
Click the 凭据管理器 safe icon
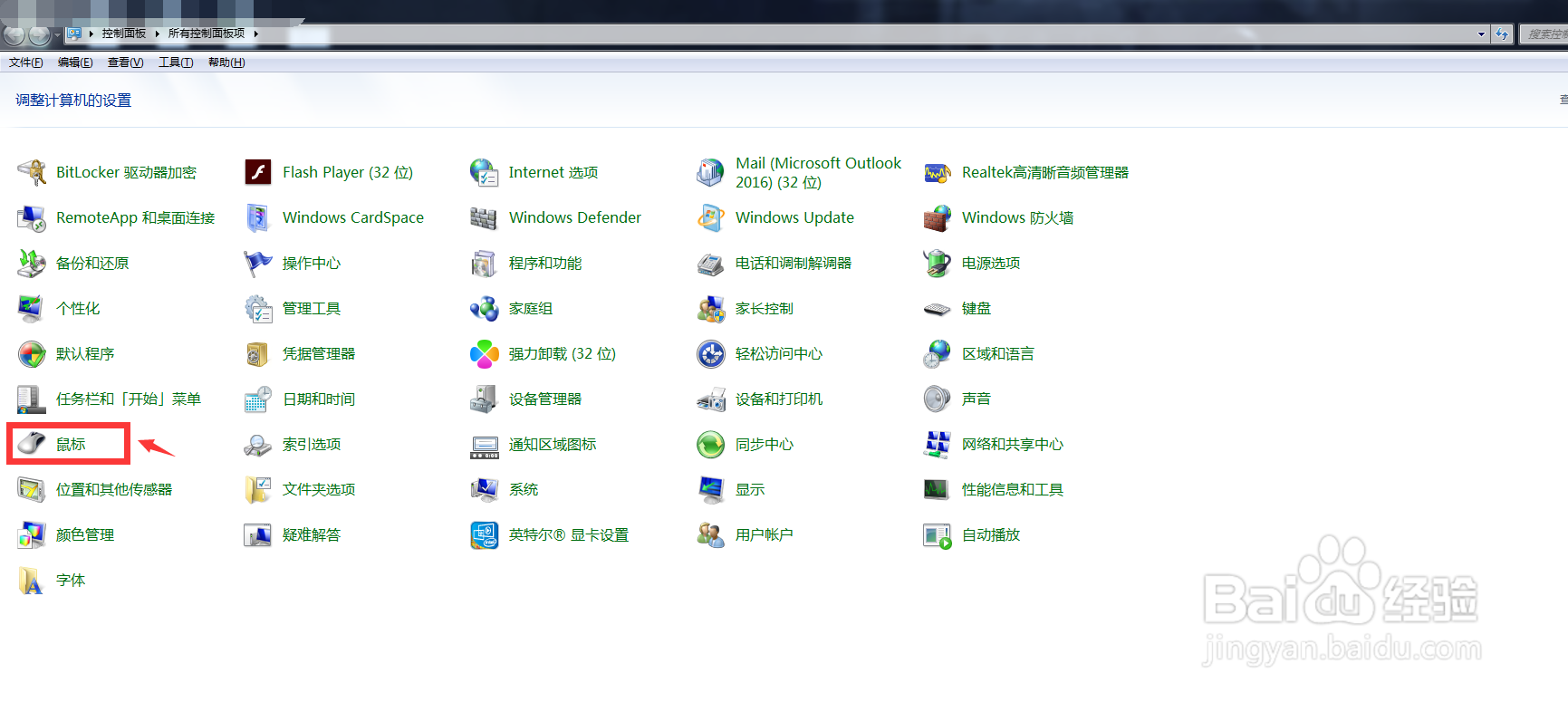(x=258, y=353)
